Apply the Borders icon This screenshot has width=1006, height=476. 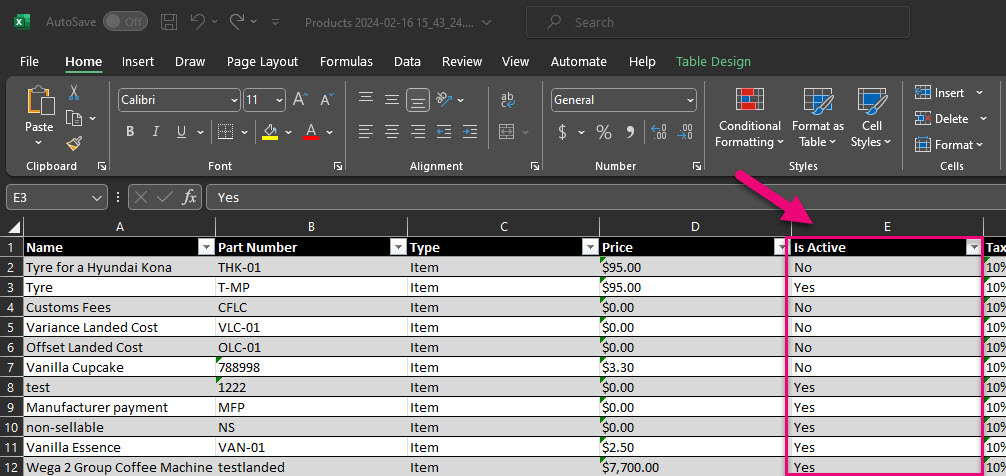[x=225, y=132]
